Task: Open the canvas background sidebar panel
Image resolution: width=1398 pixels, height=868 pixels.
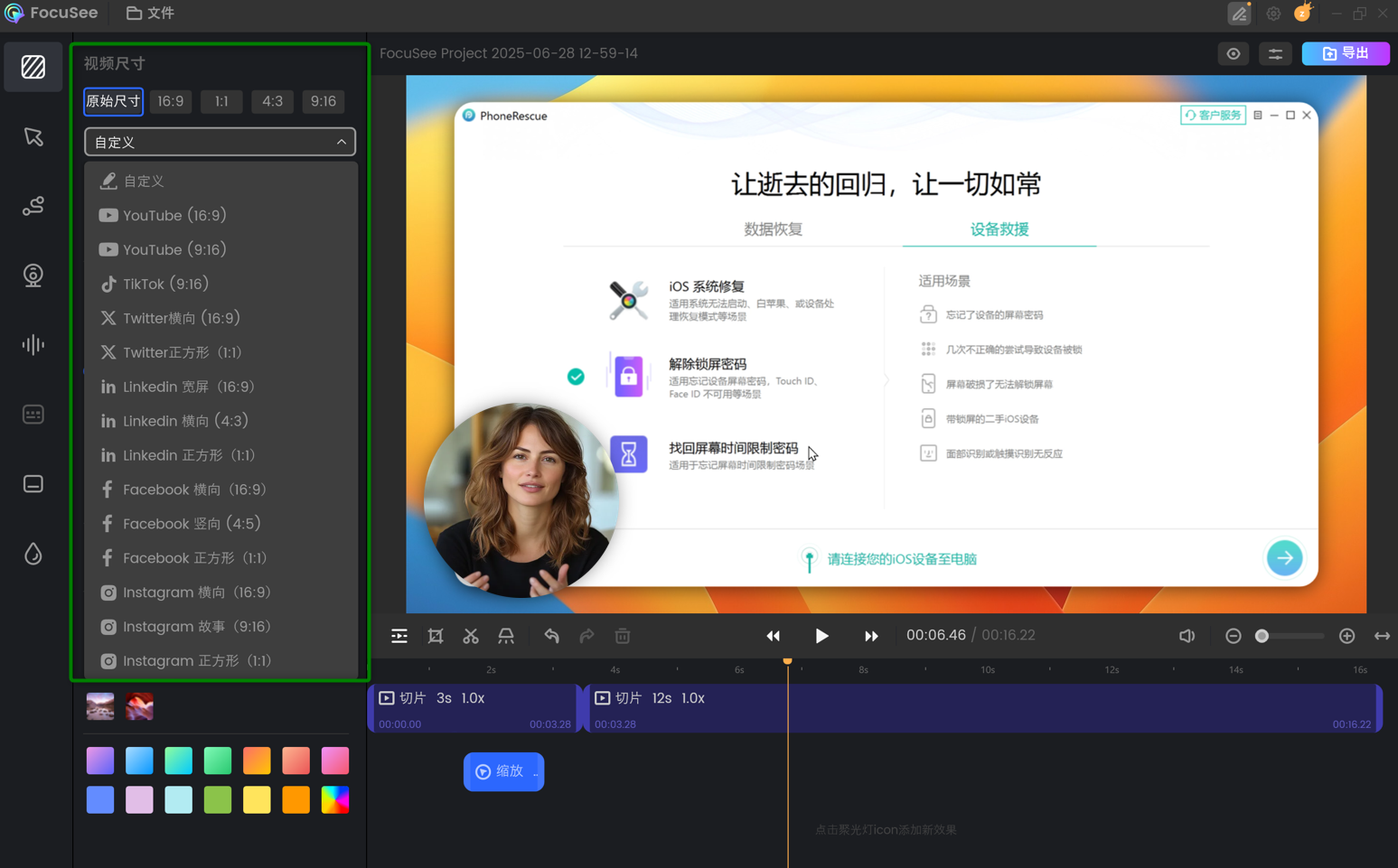Action: click(x=33, y=67)
